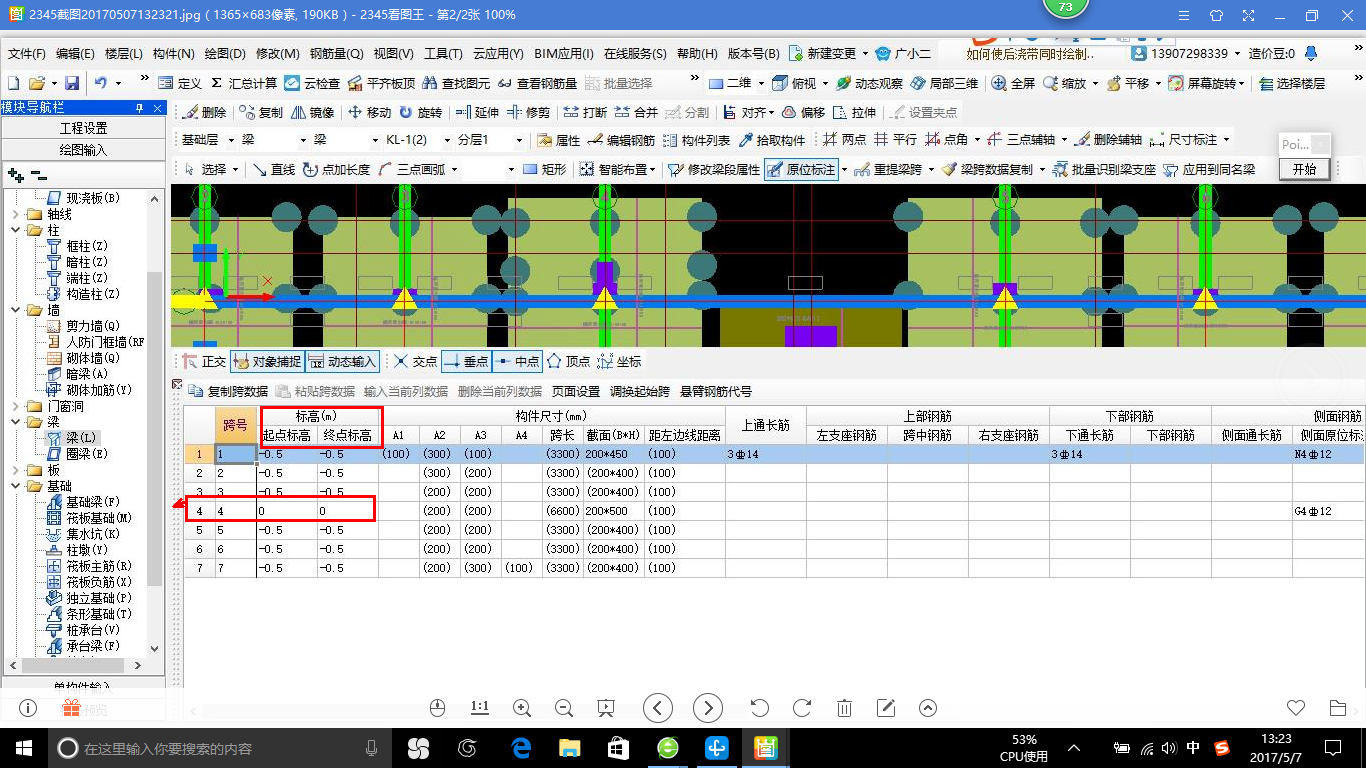Click 应用到同名梁 apply to same-name beams
The height and width of the screenshot is (768, 1366).
coord(1209,170)
